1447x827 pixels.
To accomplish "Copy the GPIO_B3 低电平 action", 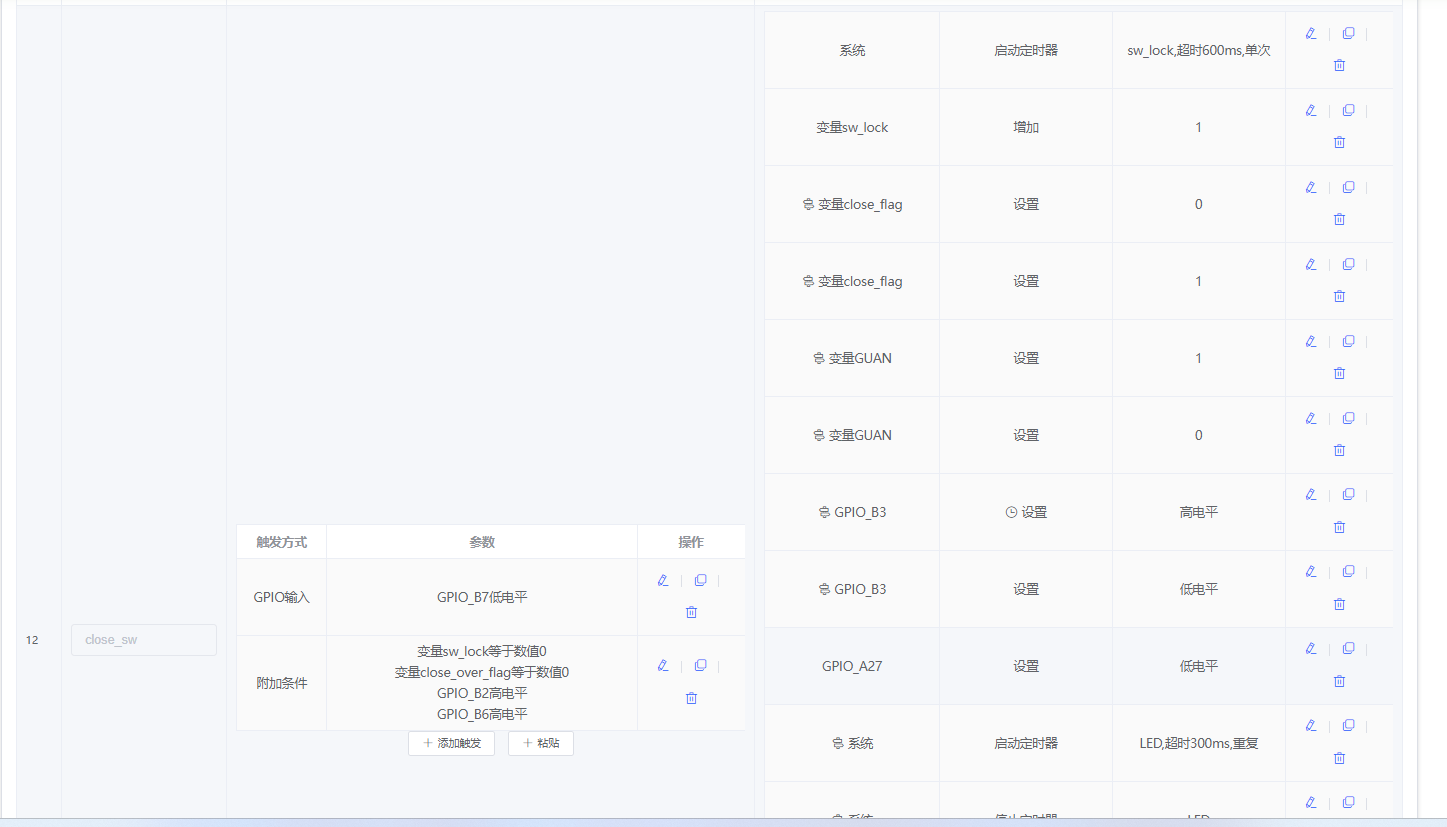I will pos(1348,572).
